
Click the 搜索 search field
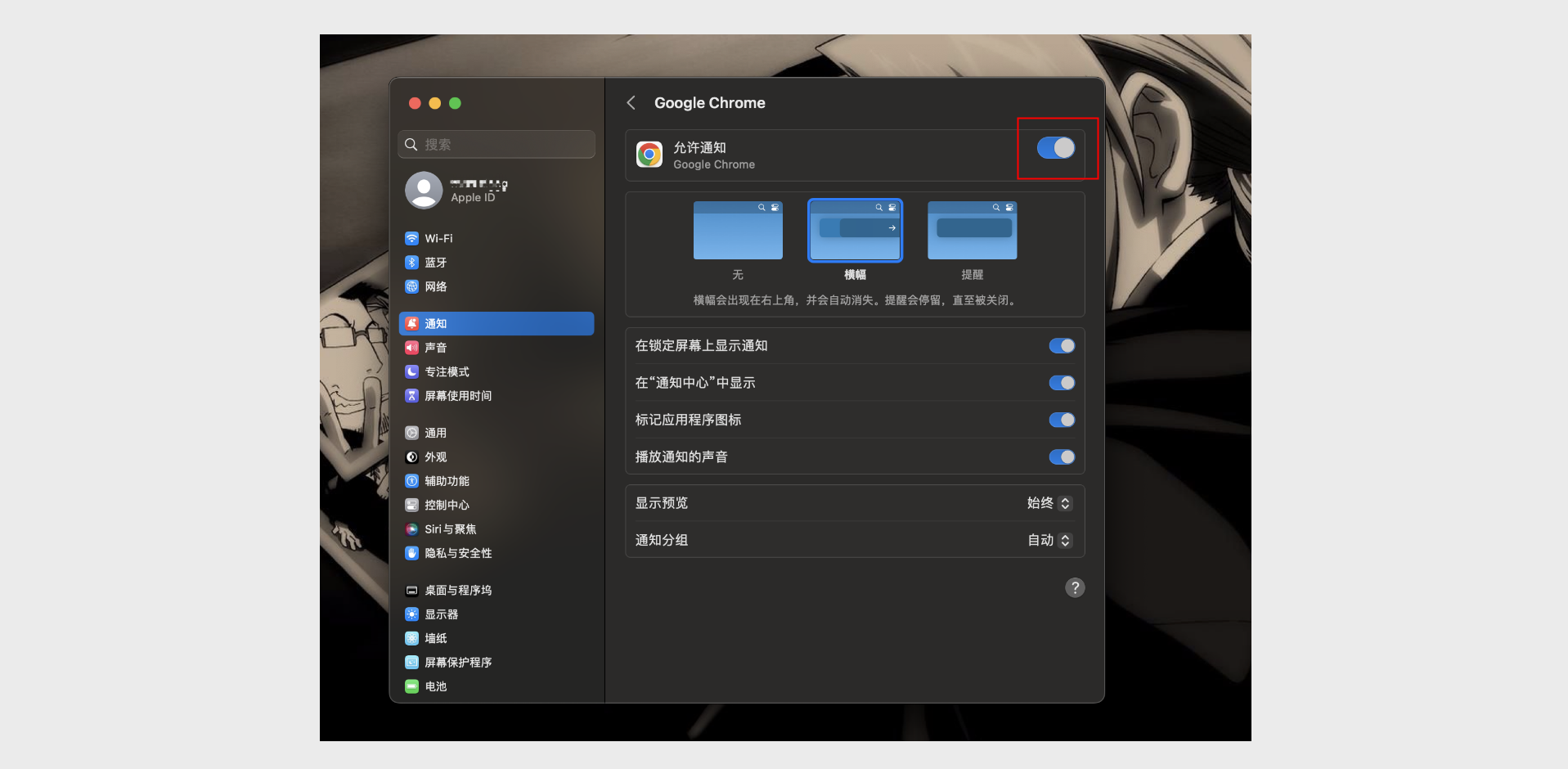[496, 144]
